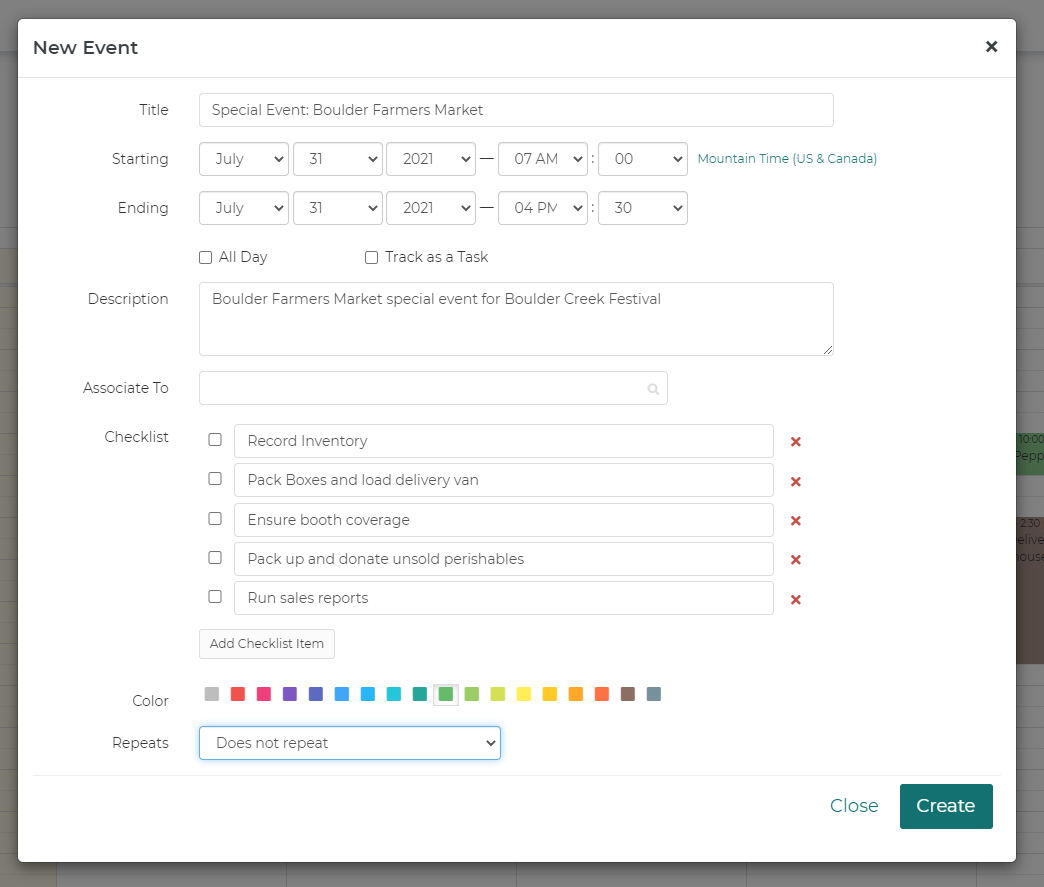Click the Mountain Time timezone link

[x=787, y=159]
